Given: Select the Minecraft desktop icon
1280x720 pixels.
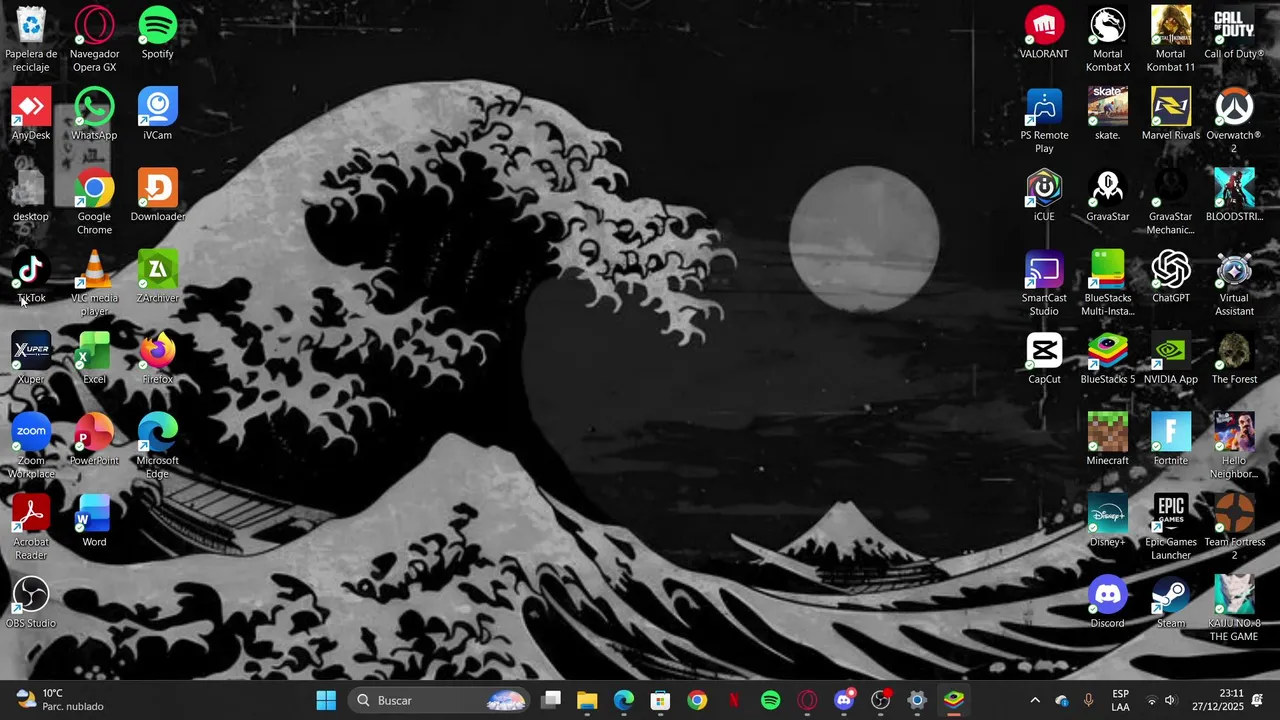Looking at the screenshot, I should [1107, 440].
